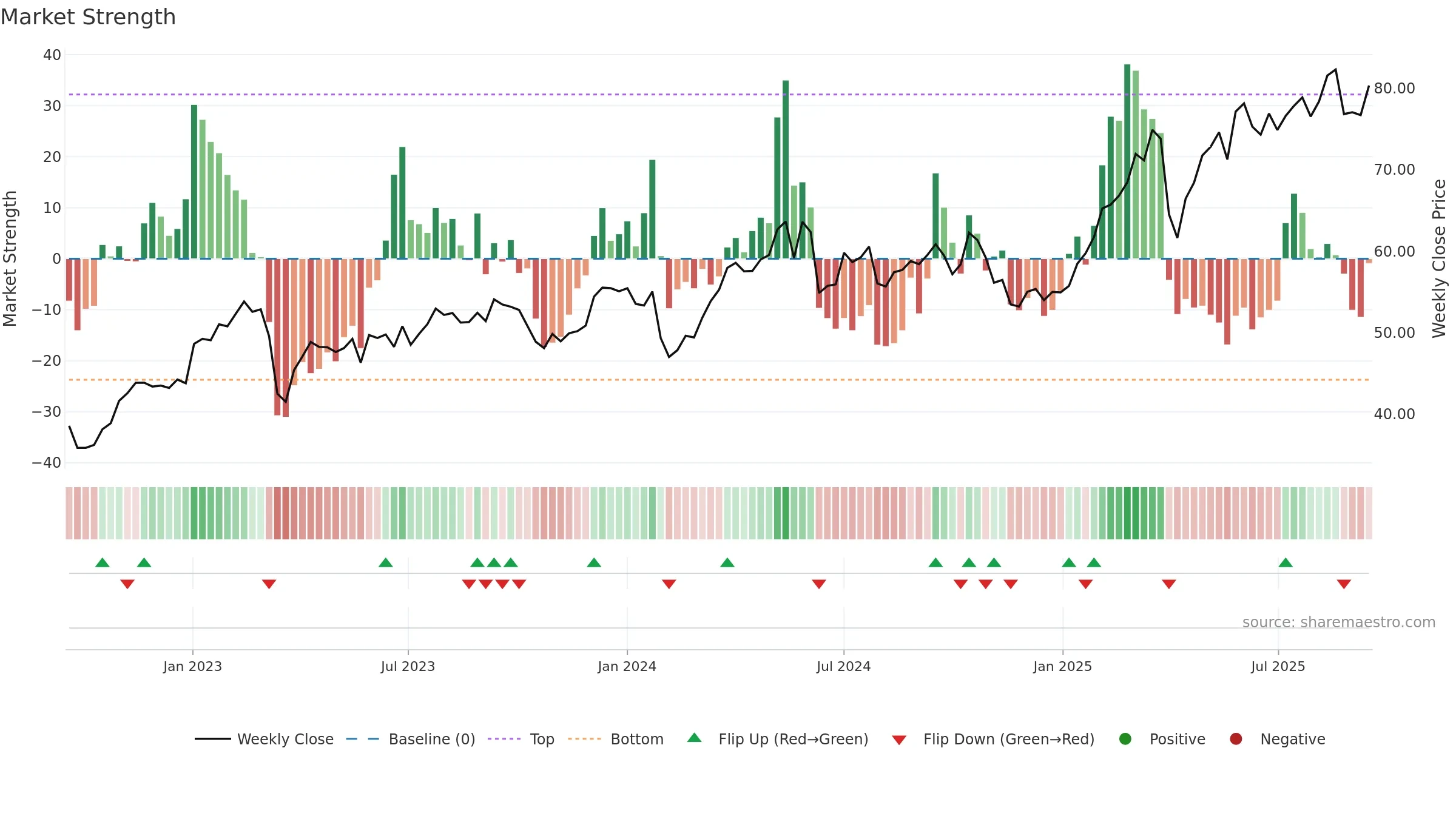Image resolution: width=1456 pixels, height=819 pixels.
Task: Click the source: sharemaestro.com text
Action: coord(1338,622)
